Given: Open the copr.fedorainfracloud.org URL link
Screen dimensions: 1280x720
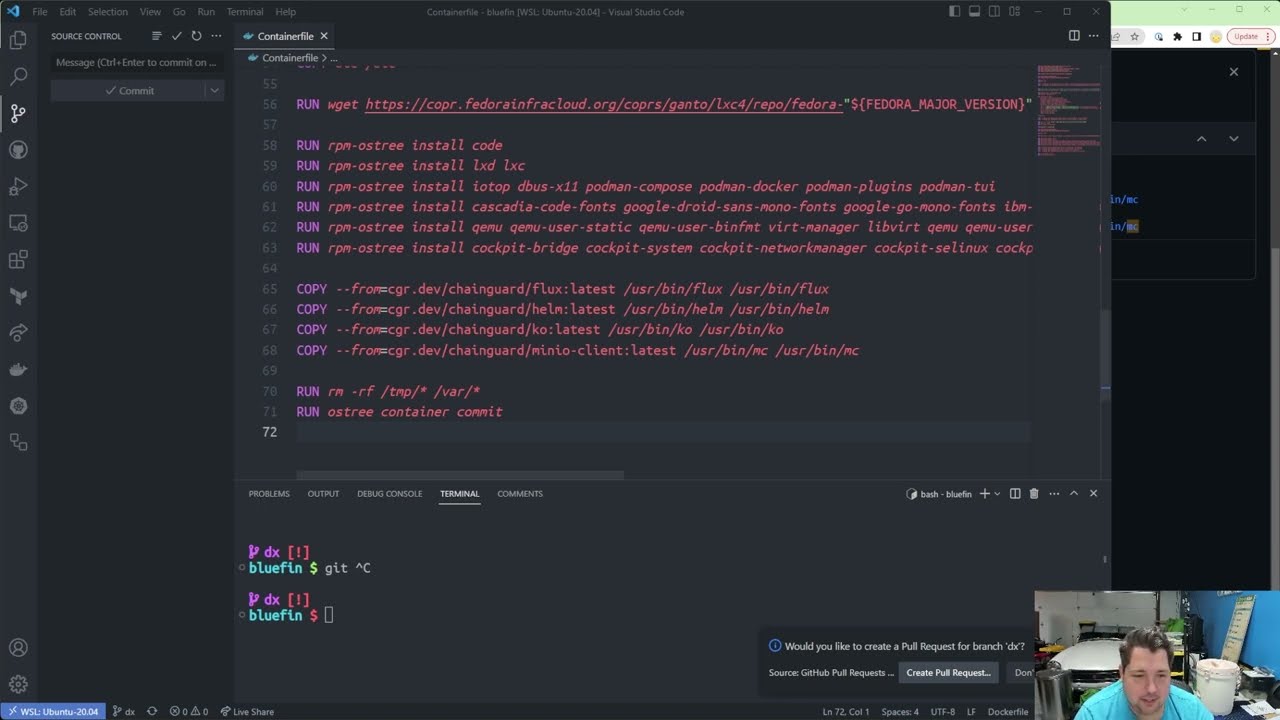Looking at the screenshot, I should coord(604,104).
